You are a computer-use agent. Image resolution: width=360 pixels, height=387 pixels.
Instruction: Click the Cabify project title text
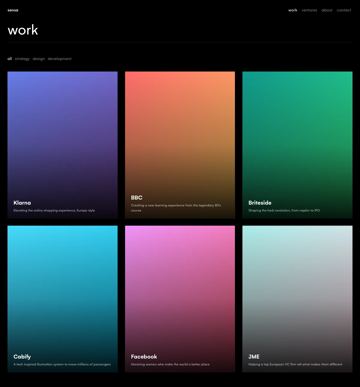coord(22,357)
